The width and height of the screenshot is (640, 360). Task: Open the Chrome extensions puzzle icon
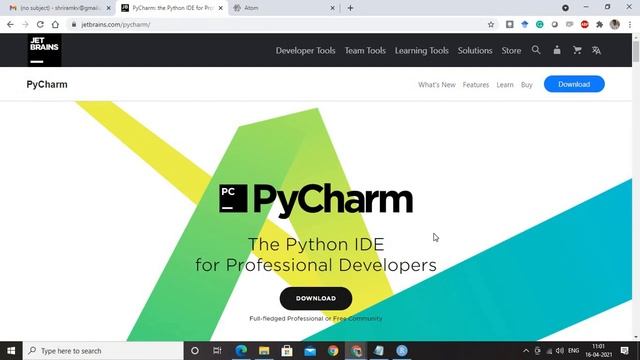click(600, 24)
